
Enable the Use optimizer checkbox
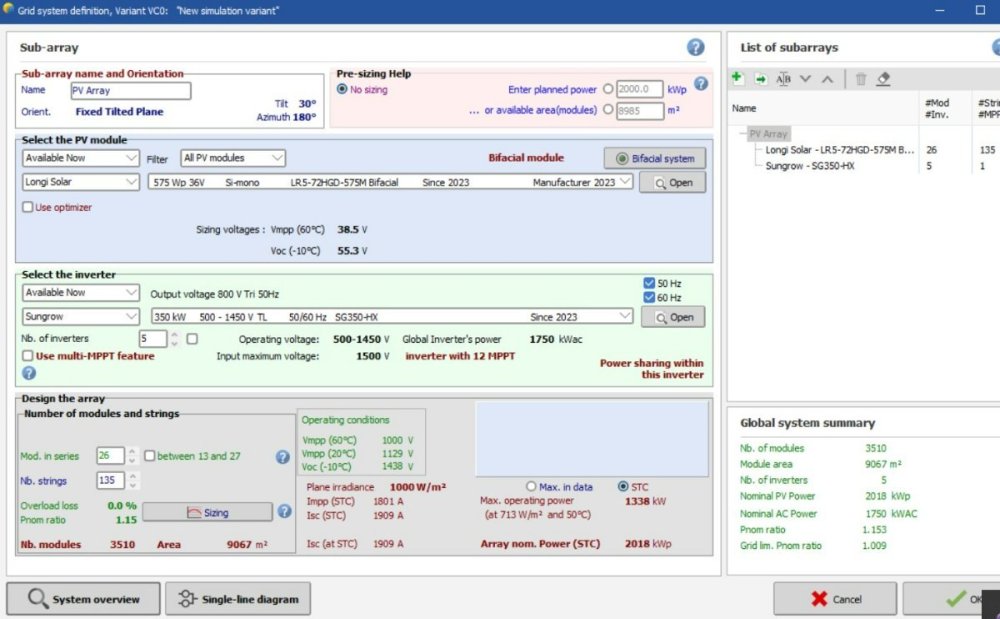coord(28,207)
